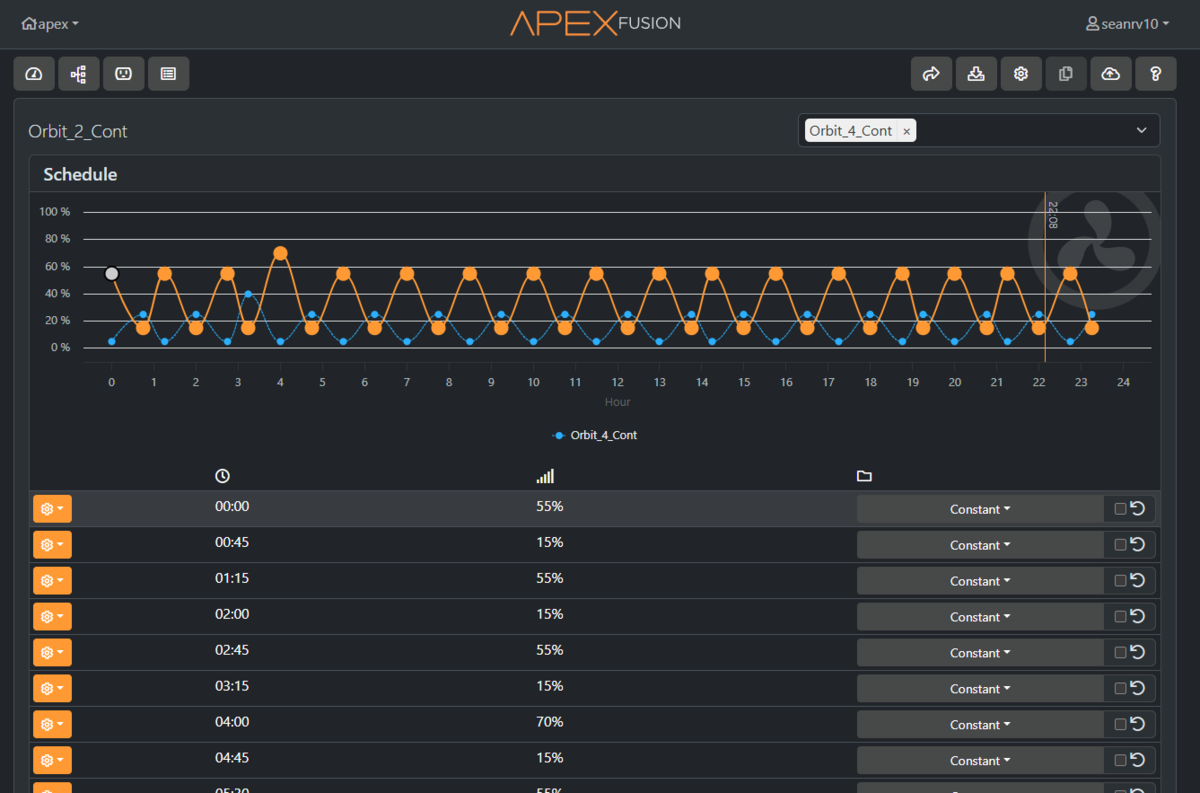The height and width of the screenshot is (793, 1200).
Task: Remove the Orbit_4_Cont tag
Action: click(x=906, y=131)
